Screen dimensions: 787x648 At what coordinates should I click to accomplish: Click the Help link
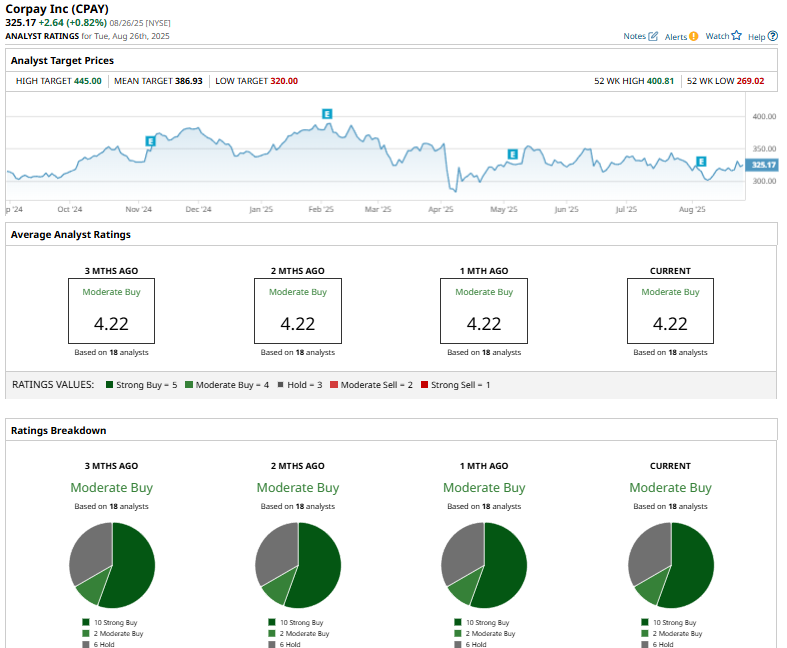756,37
